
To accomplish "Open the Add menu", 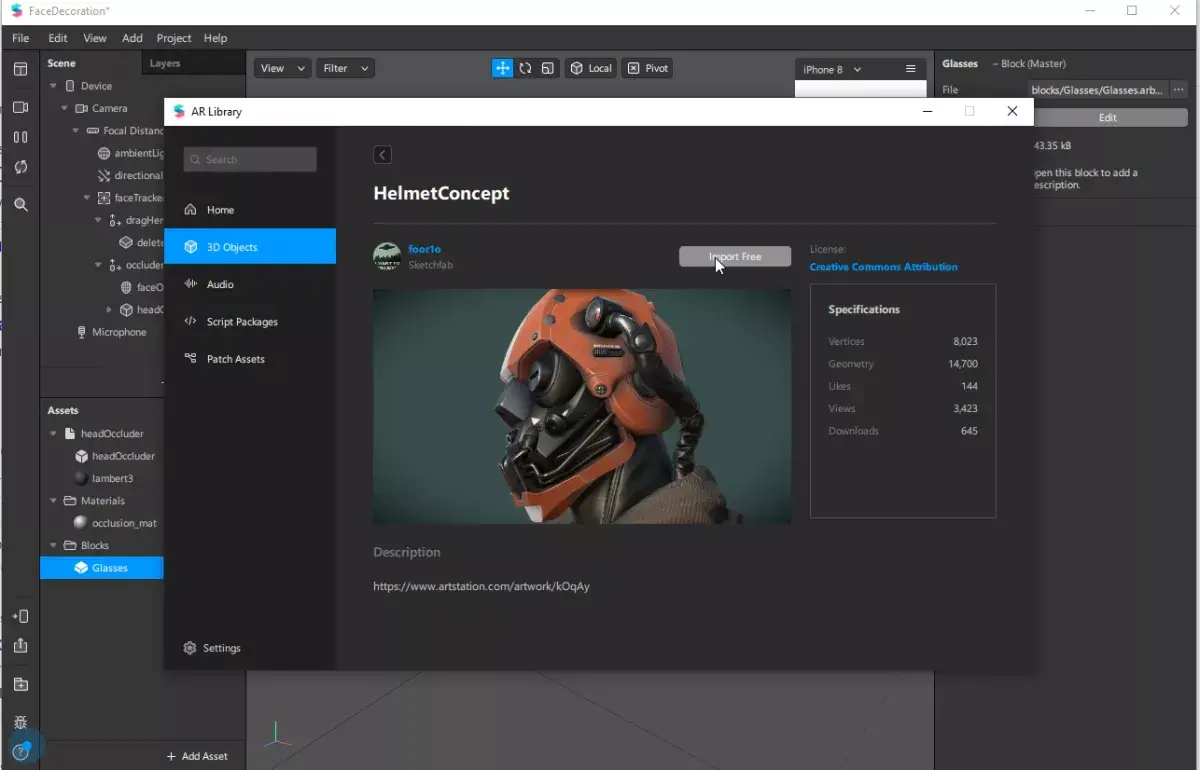I will point(132,38).
